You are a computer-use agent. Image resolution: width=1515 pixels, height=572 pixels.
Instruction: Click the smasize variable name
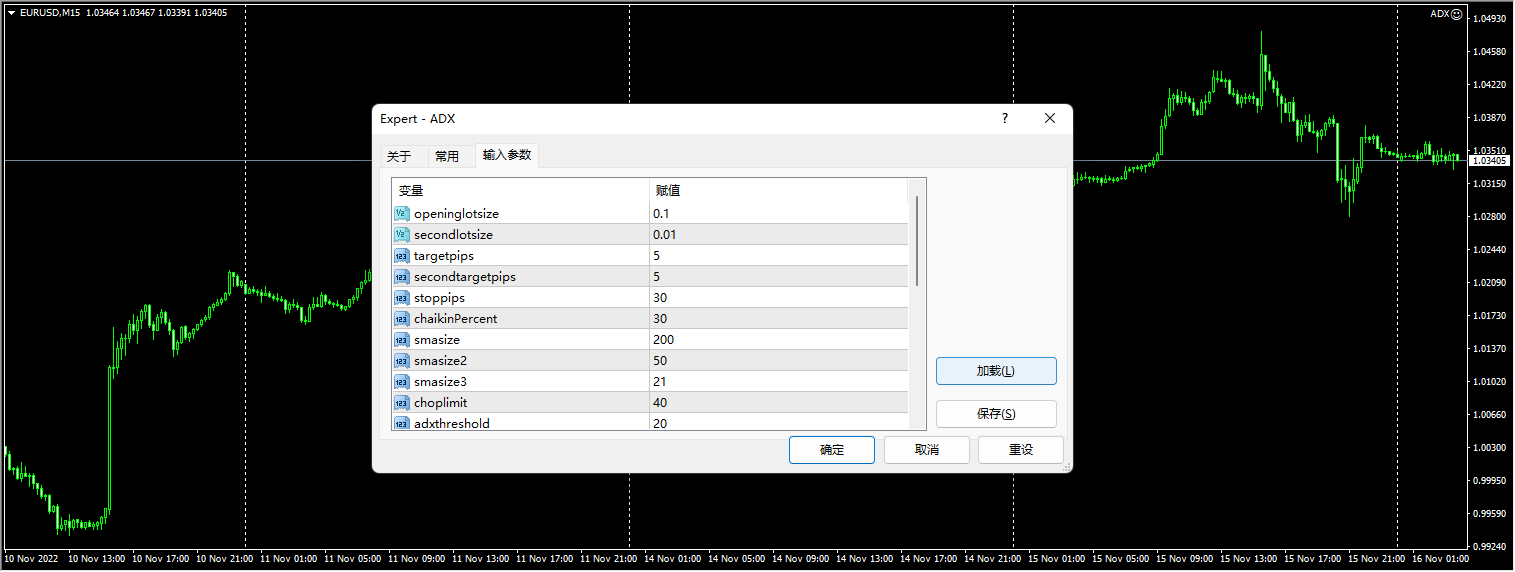(x=437, y=340)
